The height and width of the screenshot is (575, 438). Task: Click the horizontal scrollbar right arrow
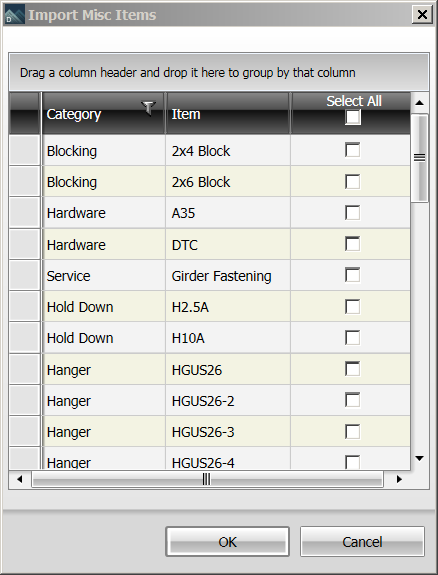click(399, 479)
